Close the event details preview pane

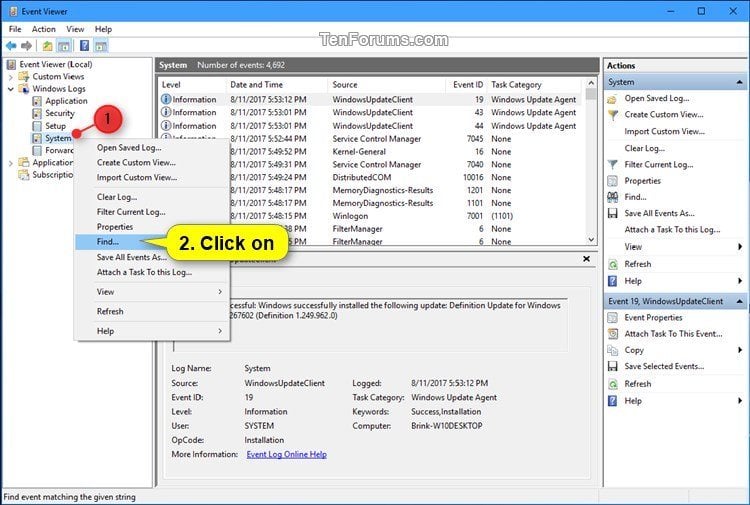click(x=586, y=259)
